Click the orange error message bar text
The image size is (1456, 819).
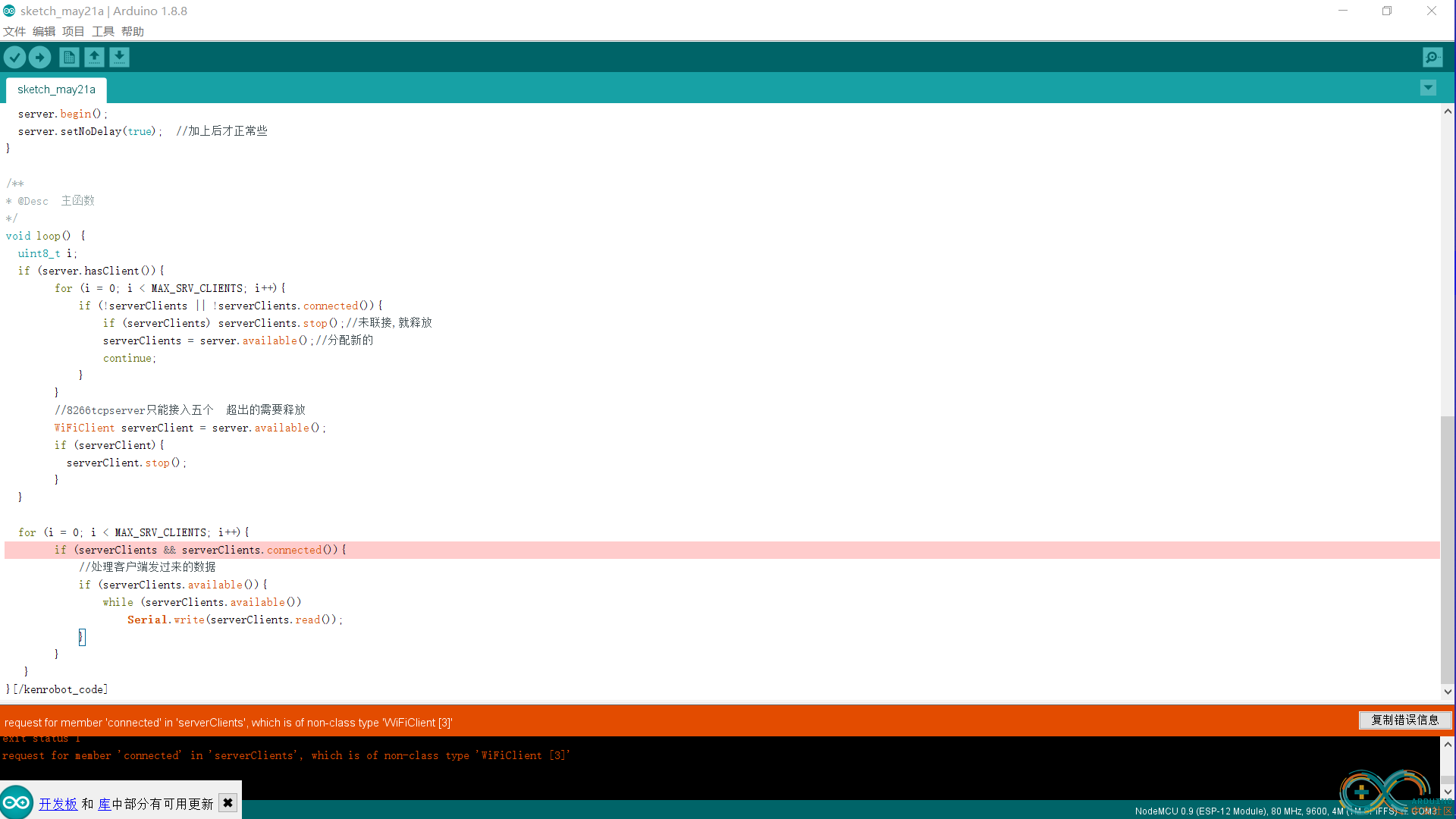tap(228, 723)
